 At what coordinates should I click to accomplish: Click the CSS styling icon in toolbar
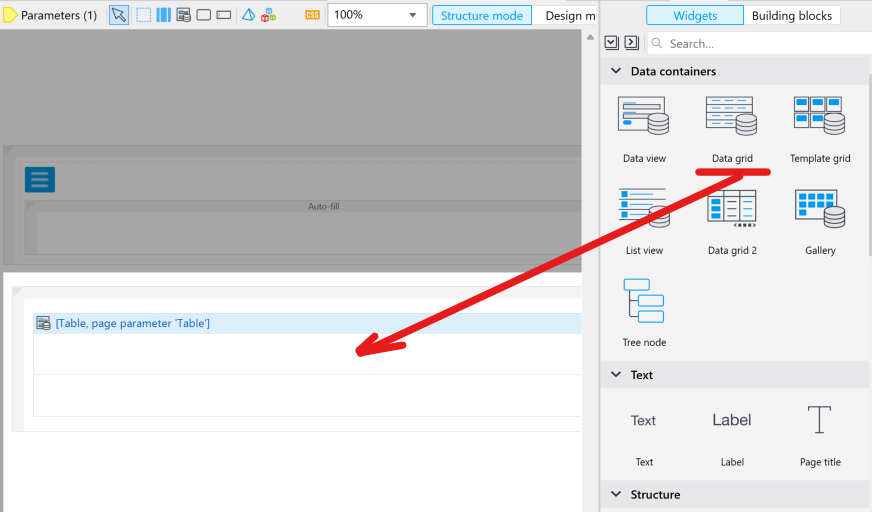[312, 15]
